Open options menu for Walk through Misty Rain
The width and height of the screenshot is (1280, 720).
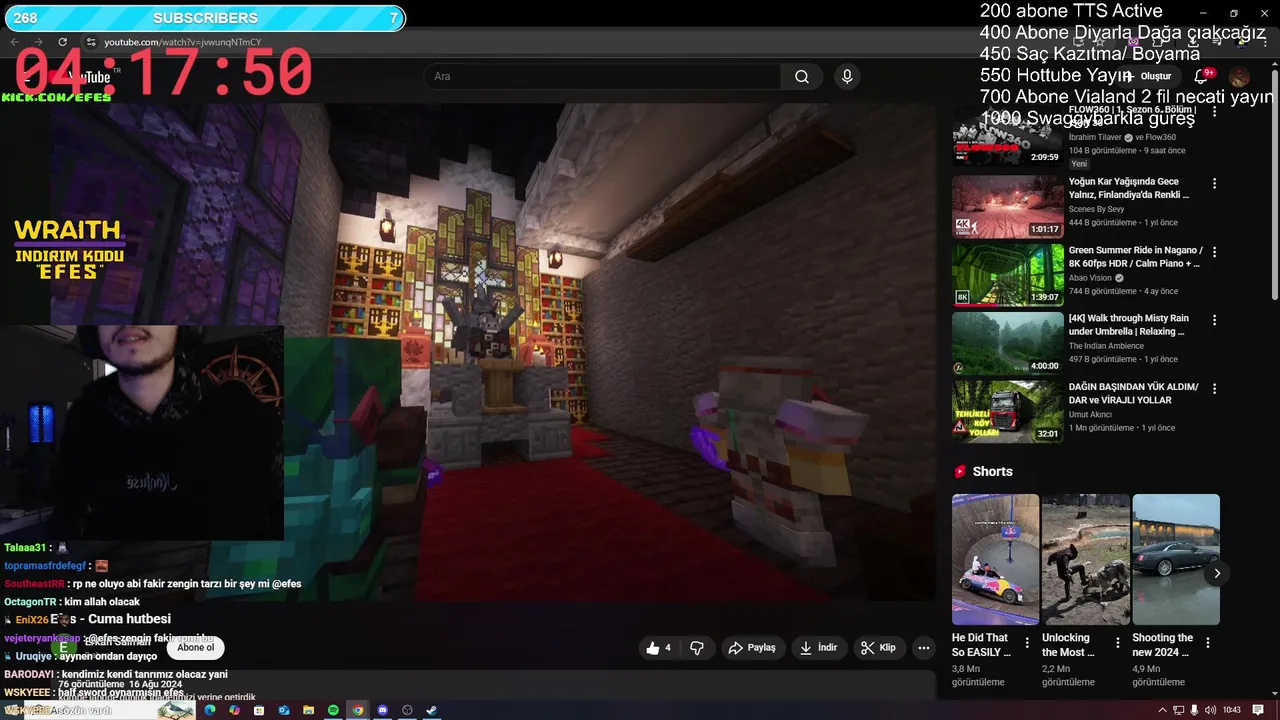click(x=1214, y=320)
